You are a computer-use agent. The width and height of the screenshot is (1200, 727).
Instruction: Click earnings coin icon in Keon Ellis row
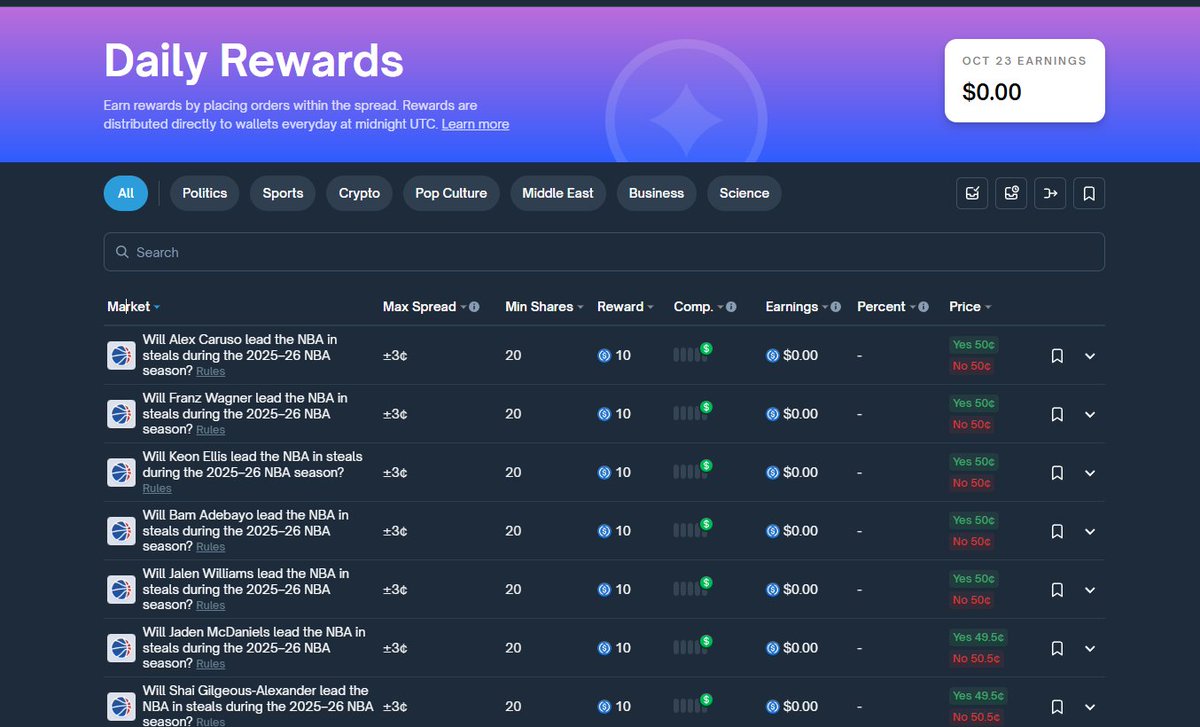coord(772,472)
